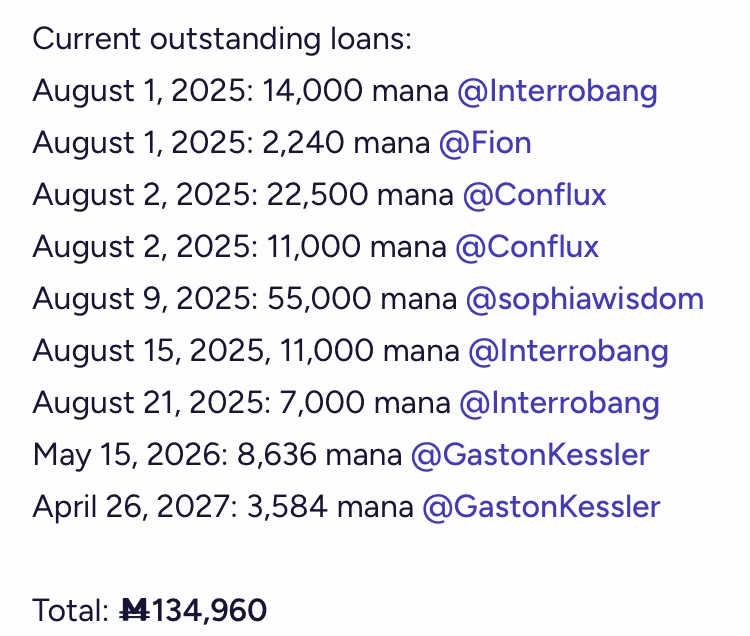This screenshot has width=750, height=636.
Task: Open @Interrobang mention on the August 15 loan
Action: [568, 351]
